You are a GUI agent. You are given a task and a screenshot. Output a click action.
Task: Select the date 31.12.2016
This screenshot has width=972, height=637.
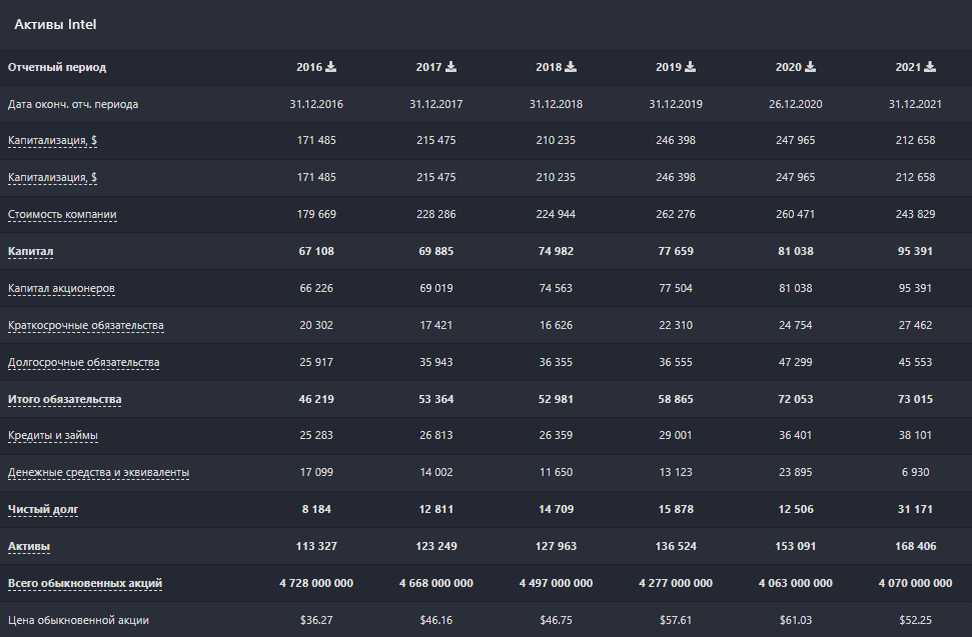point(316,104)
